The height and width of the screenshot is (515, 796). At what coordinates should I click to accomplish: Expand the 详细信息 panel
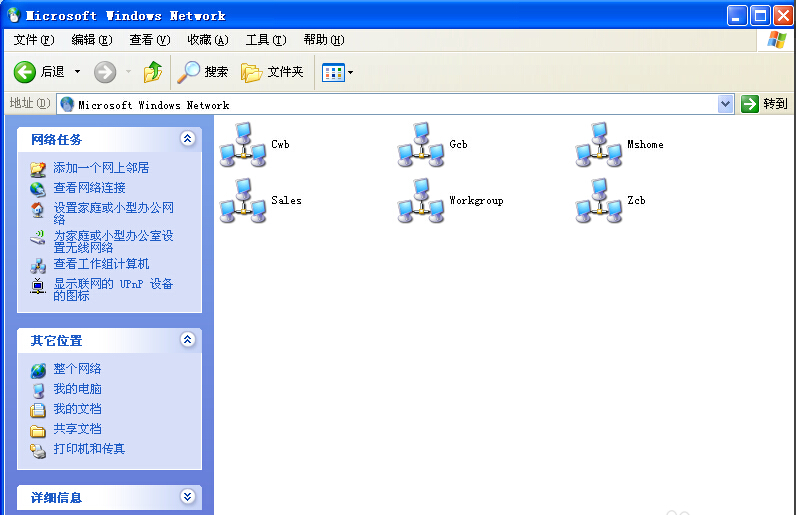pos(187,497)
